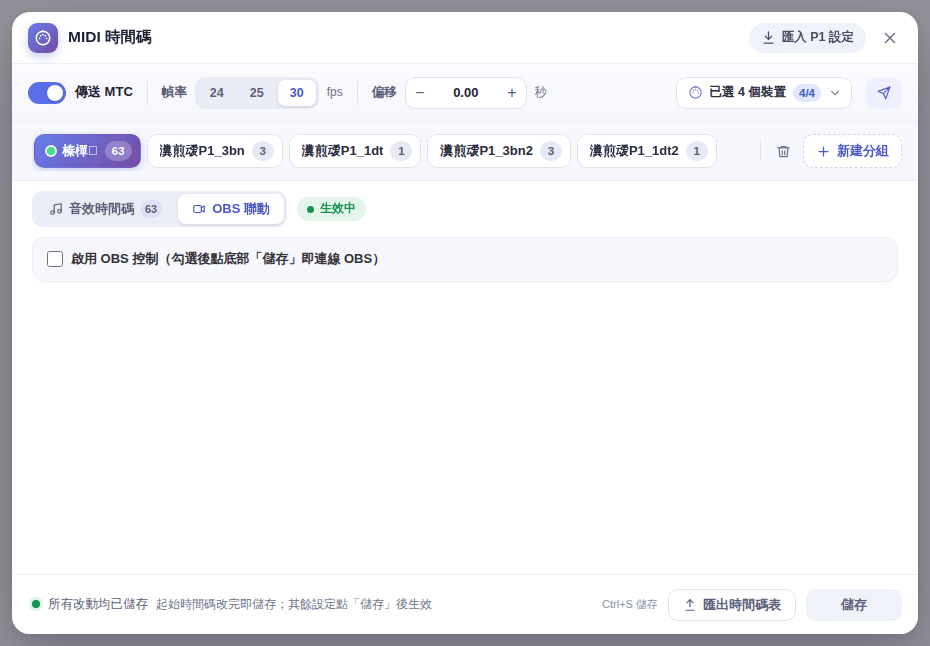Select 30 fps frame rate
Viewport: 930px width, 646px height.
point(297,93)
